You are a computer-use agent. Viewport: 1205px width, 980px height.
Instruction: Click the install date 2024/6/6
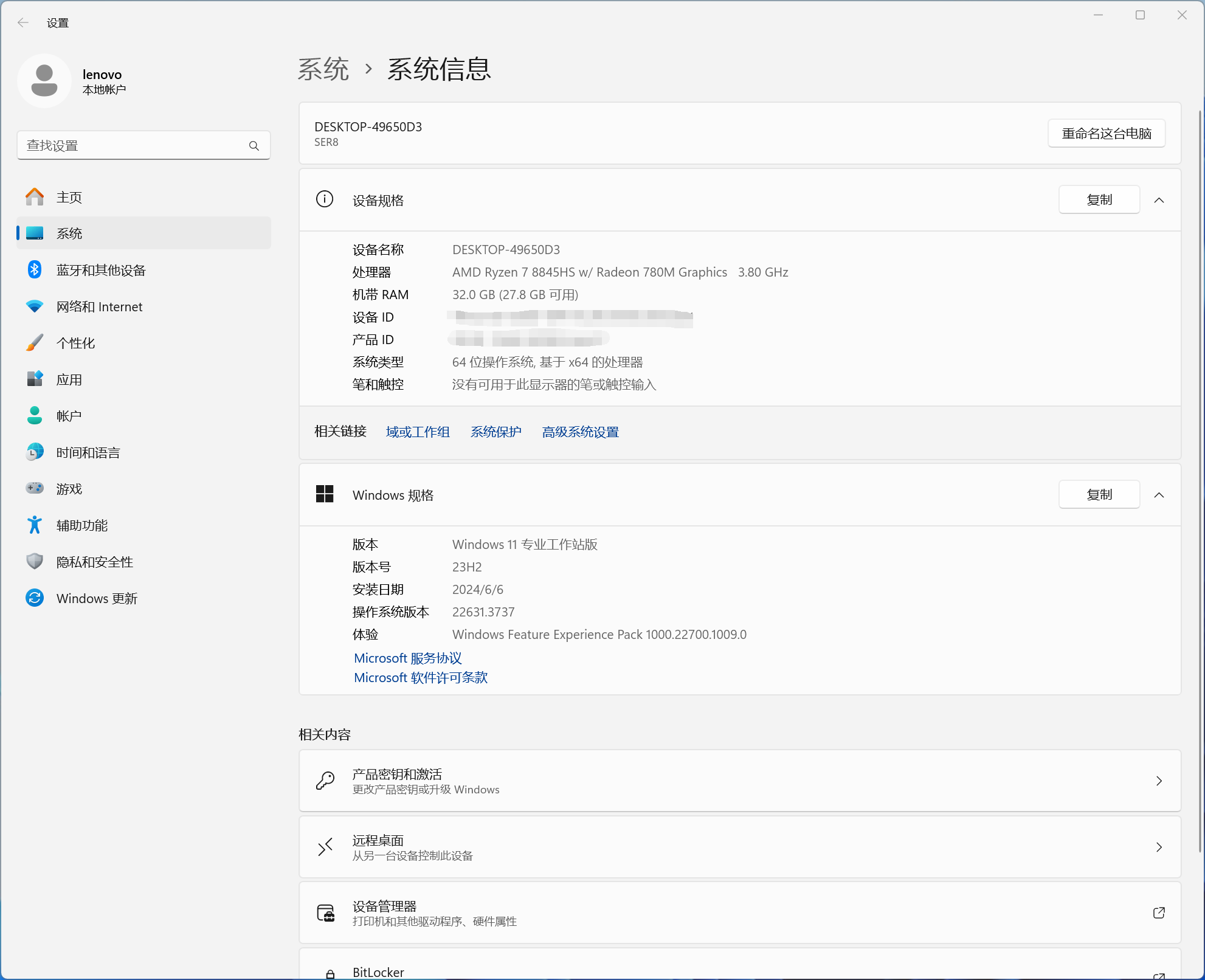click(477, 590)
